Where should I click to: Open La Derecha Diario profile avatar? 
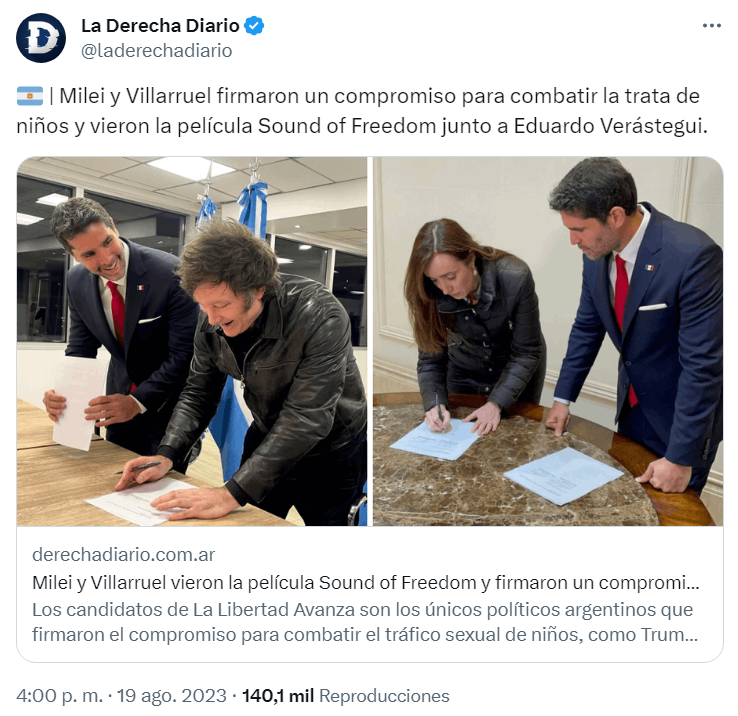point(41,38)
